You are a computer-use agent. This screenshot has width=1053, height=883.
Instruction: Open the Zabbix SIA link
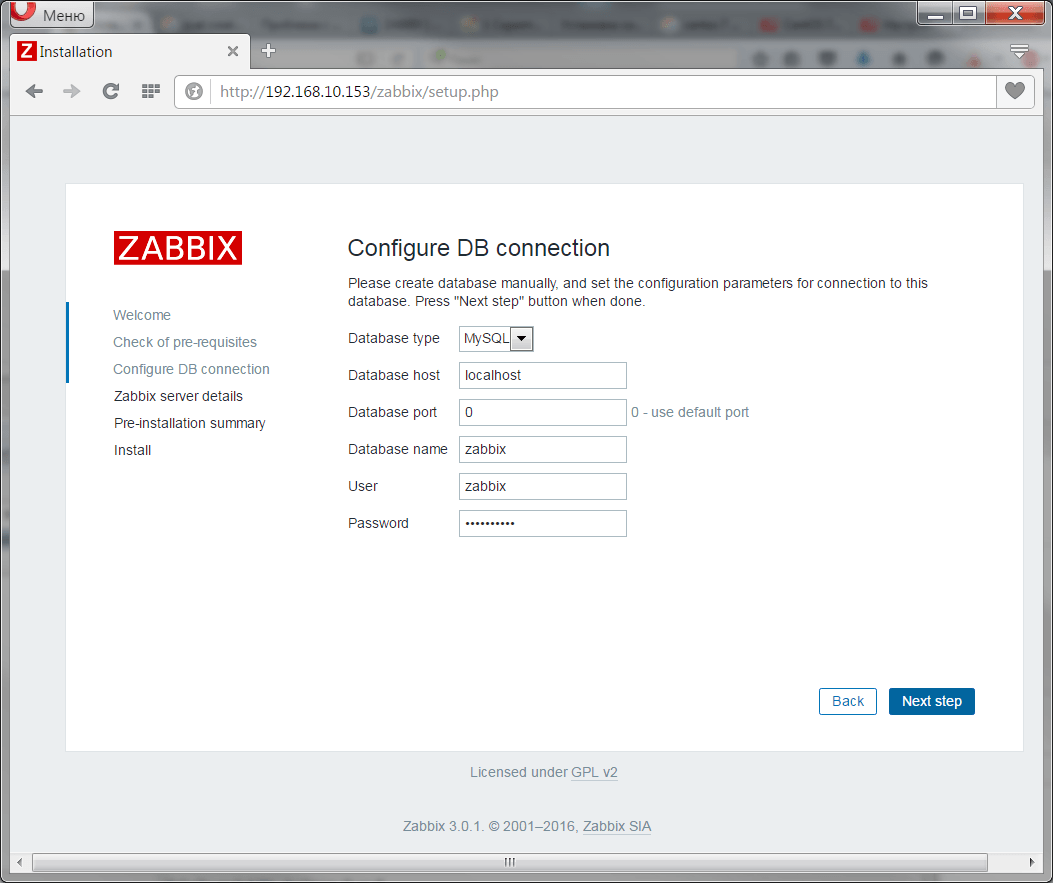click(x=617, y=826)
